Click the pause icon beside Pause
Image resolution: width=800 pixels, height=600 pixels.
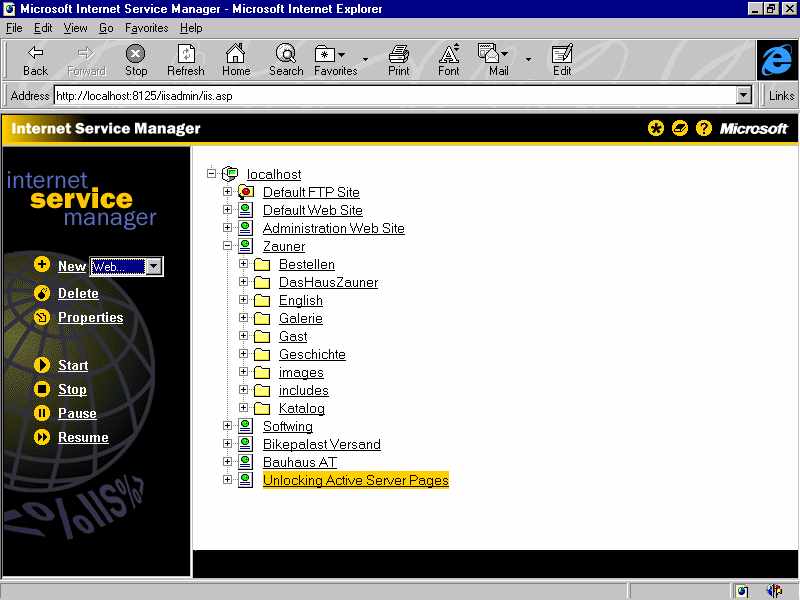[x=42, y=413]
